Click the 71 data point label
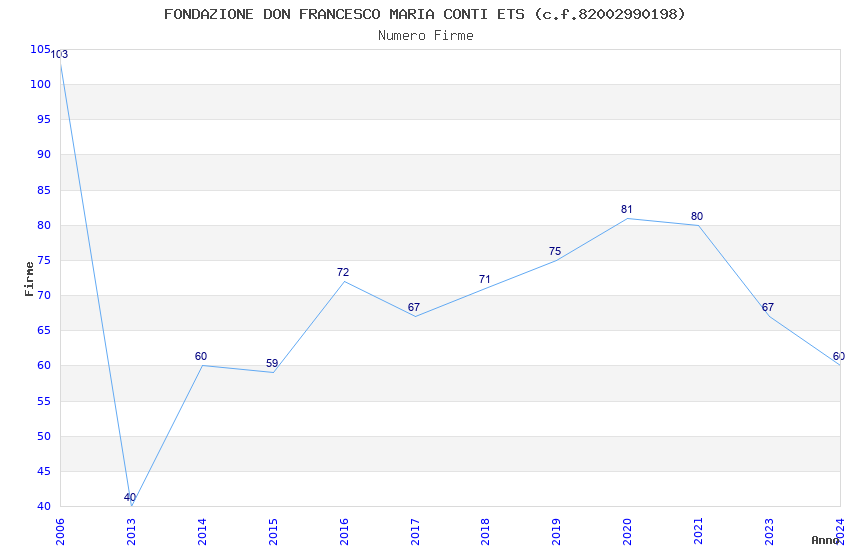Screen dimensions: 850x550 tap(485, 279)
